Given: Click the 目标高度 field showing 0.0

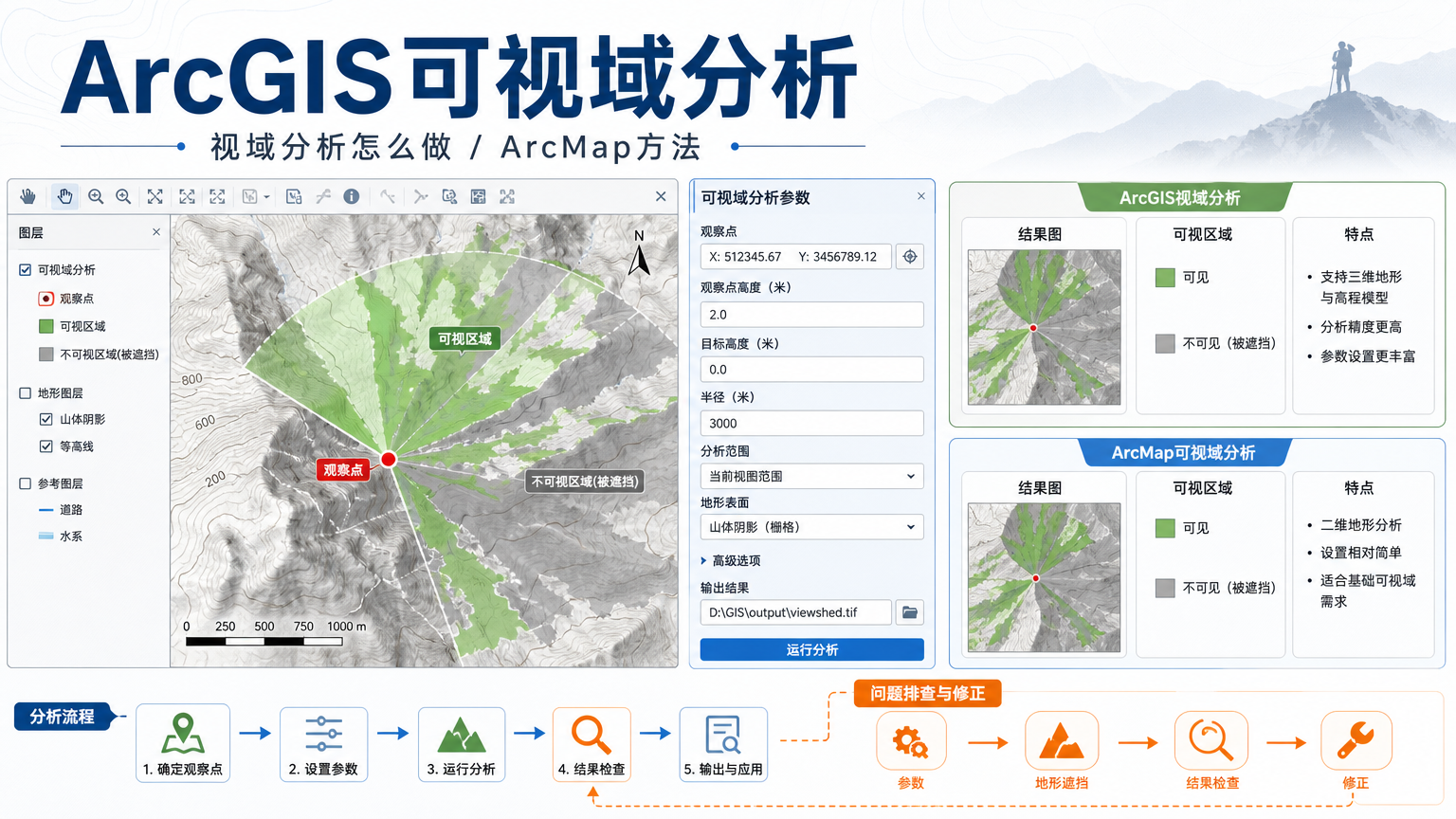Looking at the screenshot, I should pyautogui.click(x=811, y=370).
